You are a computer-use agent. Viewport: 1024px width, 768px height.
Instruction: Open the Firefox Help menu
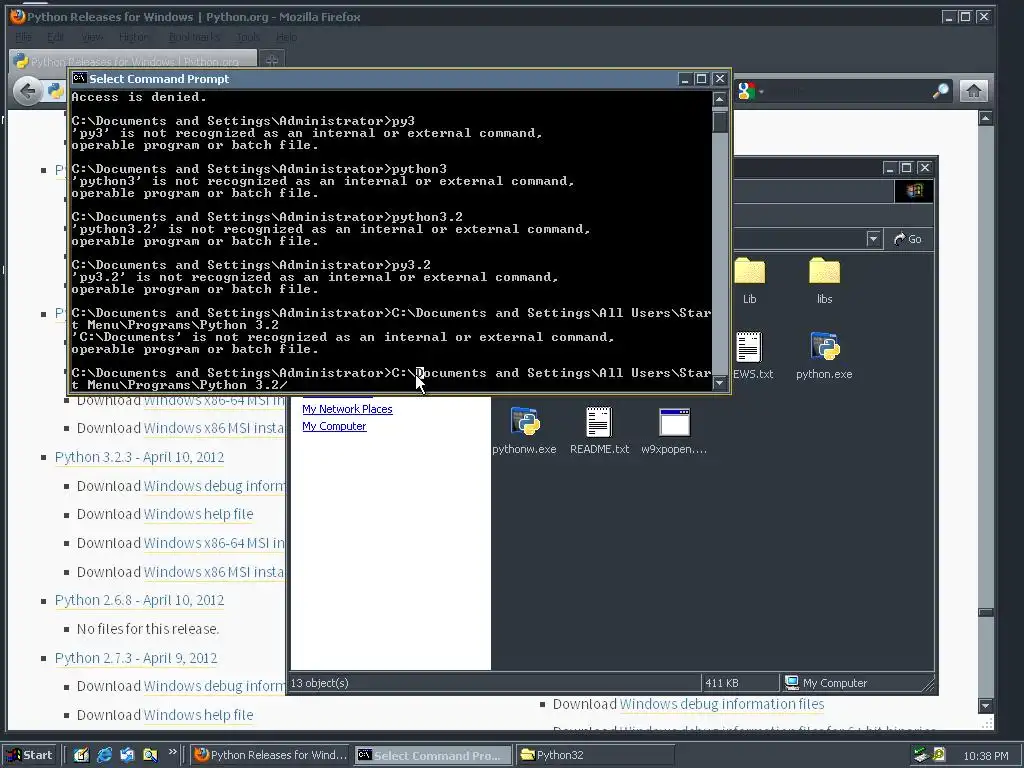click(x=287, y=37)
